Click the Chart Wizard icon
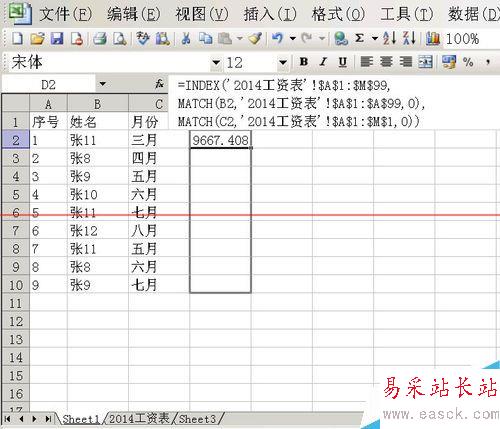The image size is (500, 429). 433,39
